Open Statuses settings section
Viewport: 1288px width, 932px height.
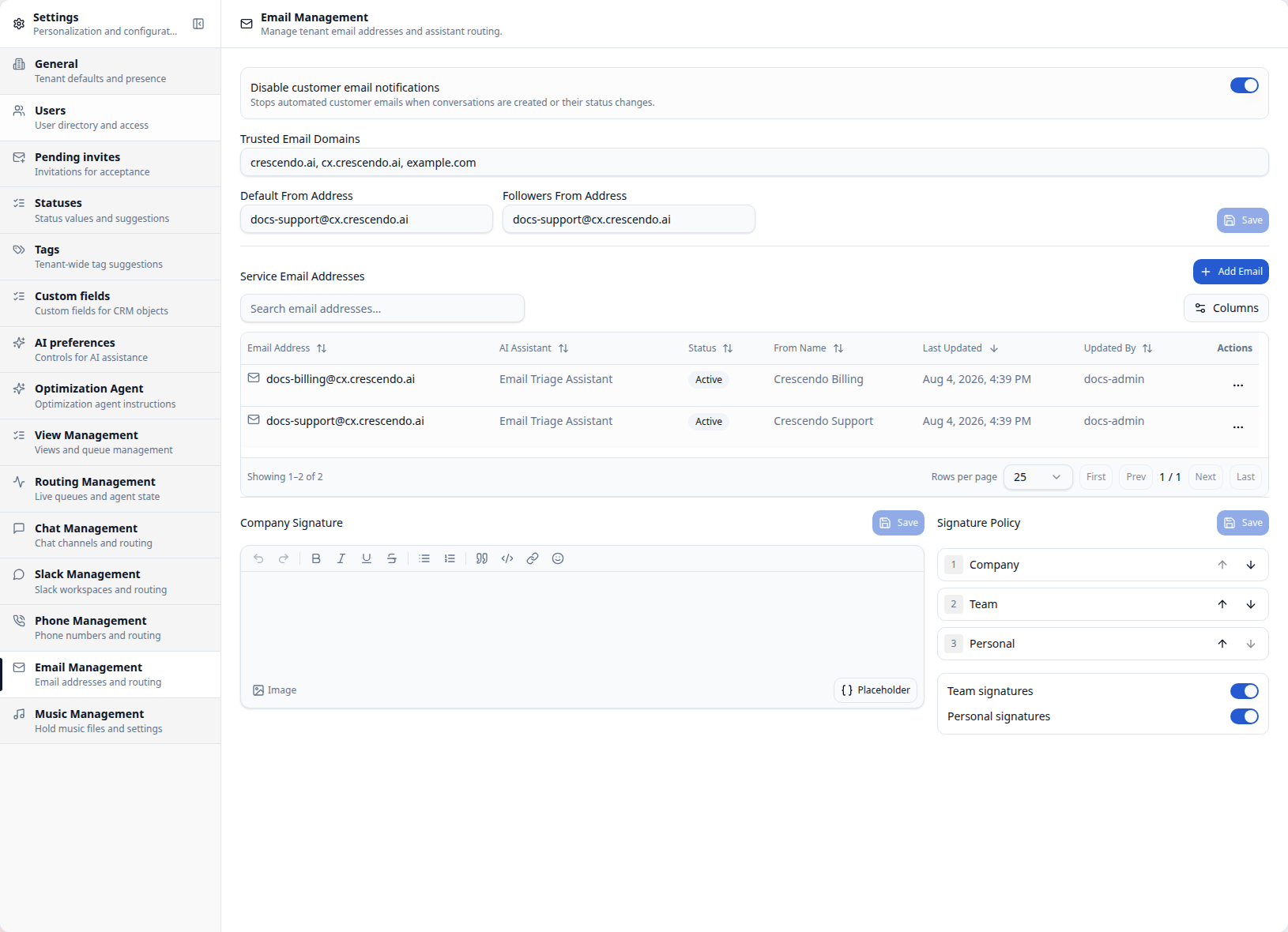pos(111,210)
